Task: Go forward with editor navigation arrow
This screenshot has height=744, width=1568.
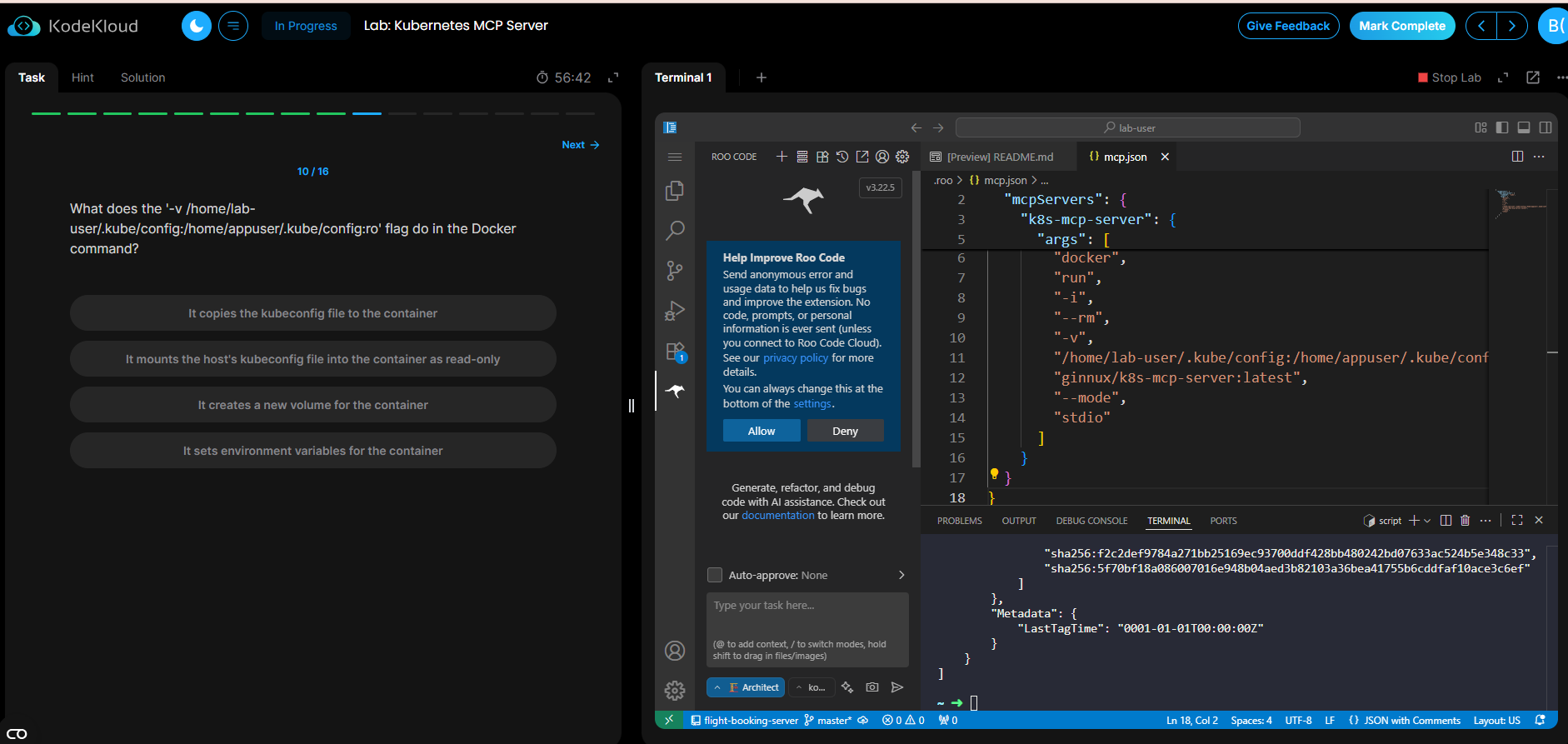Action: (938, 127)
